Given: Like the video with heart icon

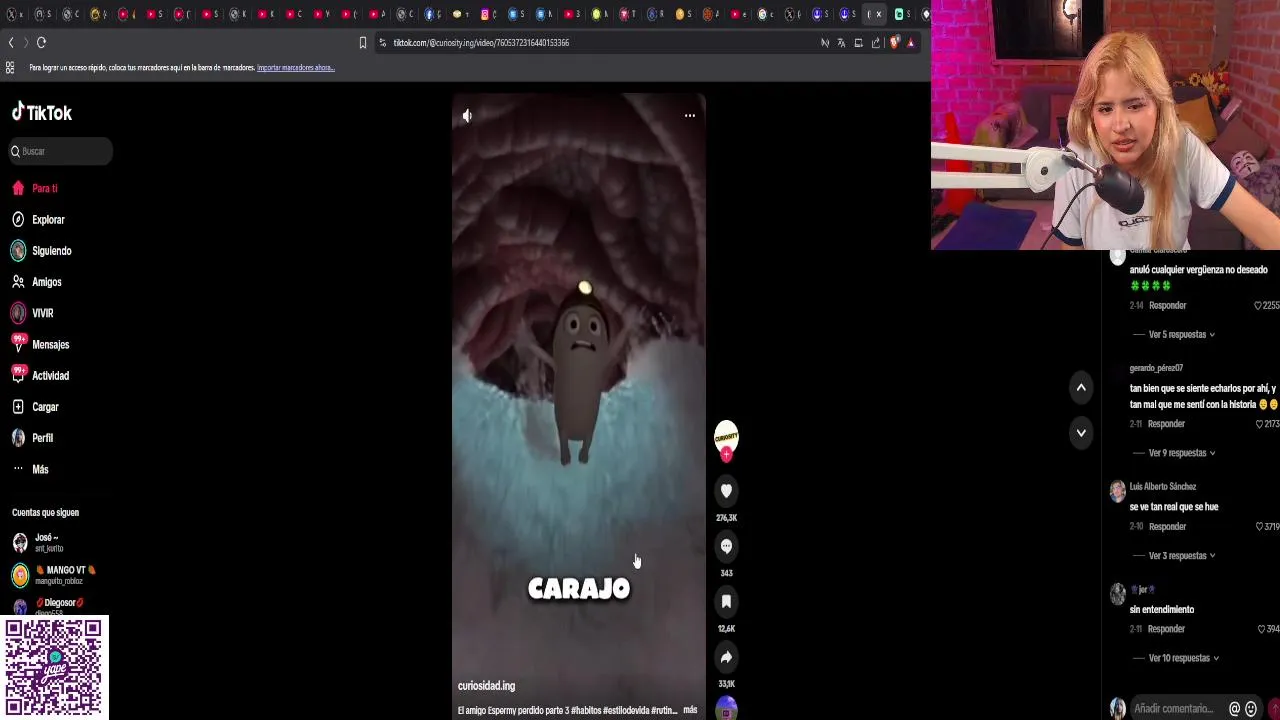Looking at the screenshot, I should click(726, 491).
